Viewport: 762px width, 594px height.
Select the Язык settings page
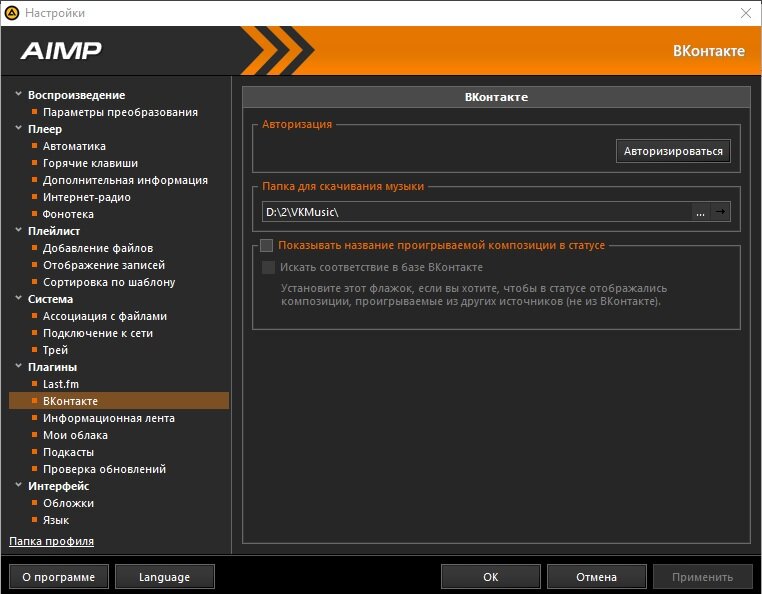pos(55,521)
